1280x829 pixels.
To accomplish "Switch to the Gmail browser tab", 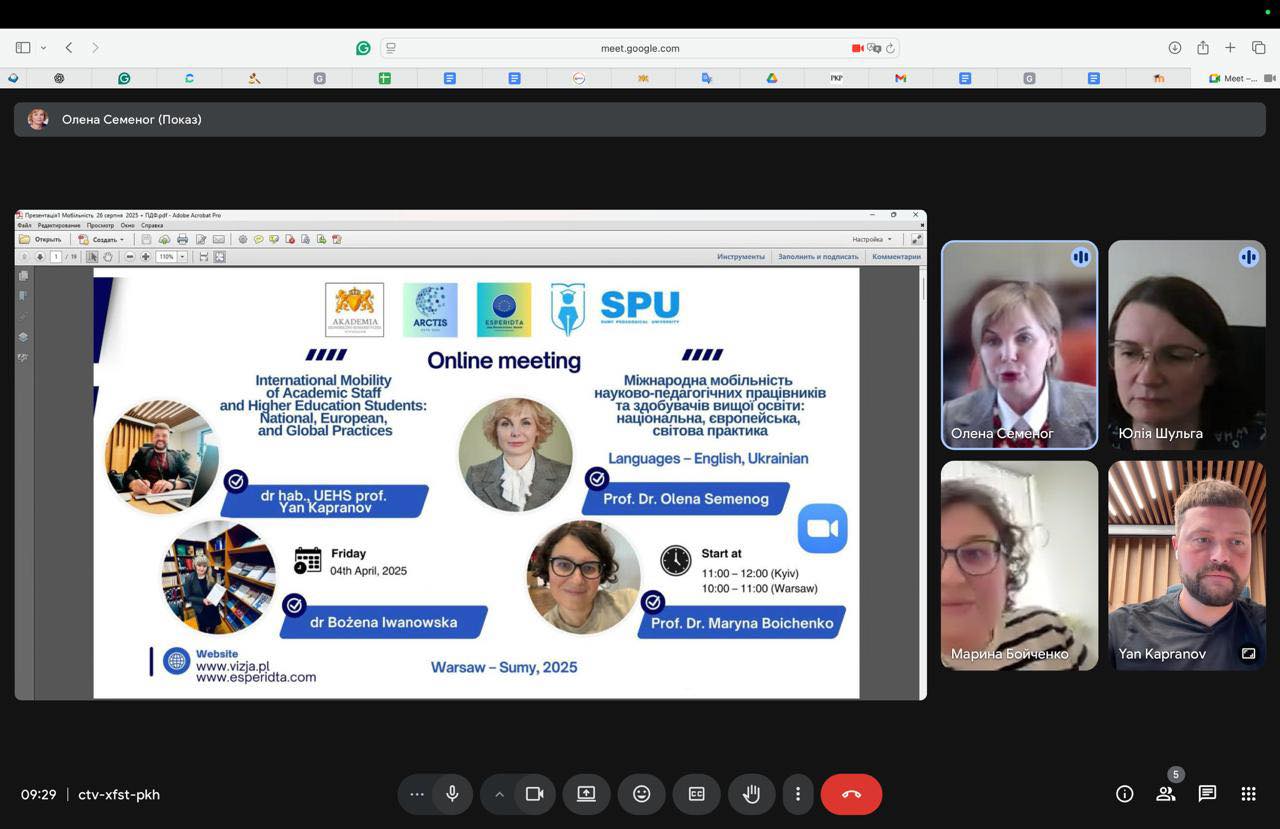I will pos(900,78).
